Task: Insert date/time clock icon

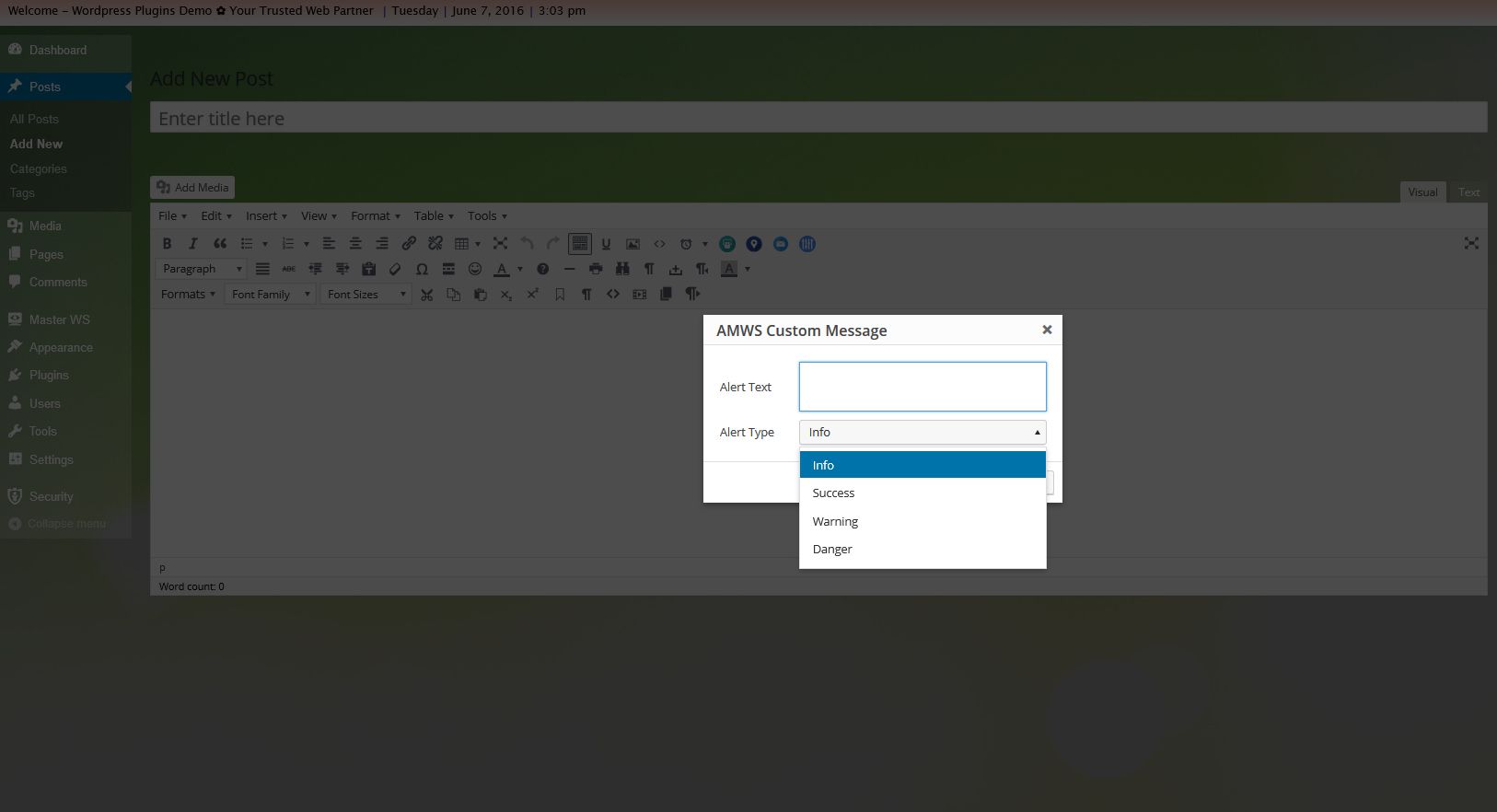Action: point(686,244)
